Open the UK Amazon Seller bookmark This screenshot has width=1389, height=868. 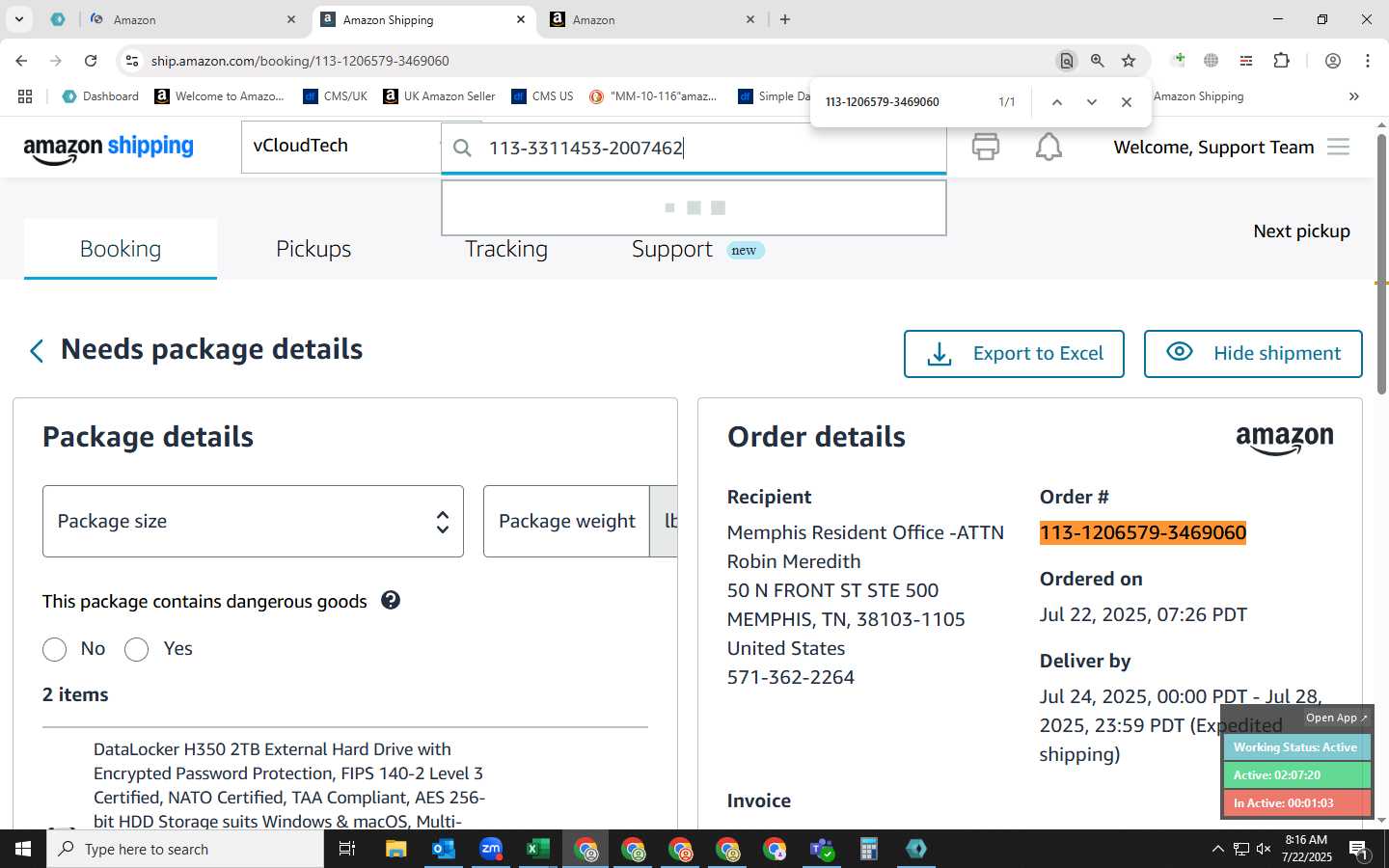439,96
